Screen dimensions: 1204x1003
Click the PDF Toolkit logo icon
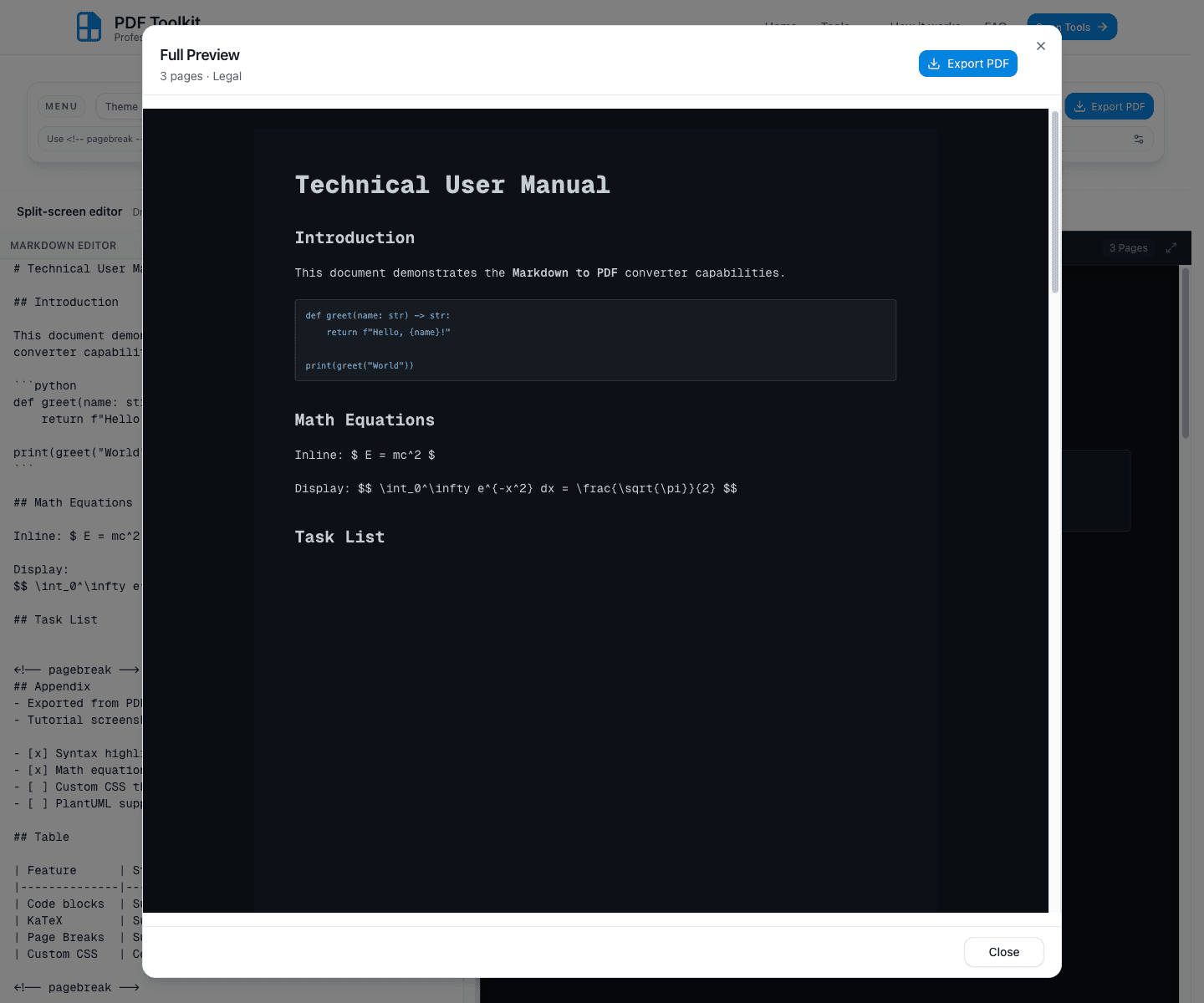click(x=89, y=27)
